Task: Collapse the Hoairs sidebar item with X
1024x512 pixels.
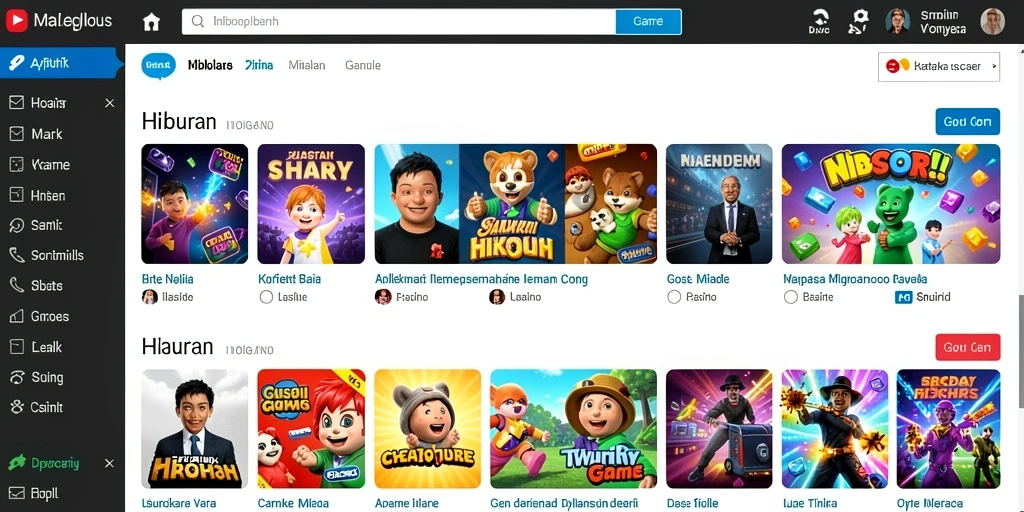Action: pyautogui.click(x=110, y=103)
